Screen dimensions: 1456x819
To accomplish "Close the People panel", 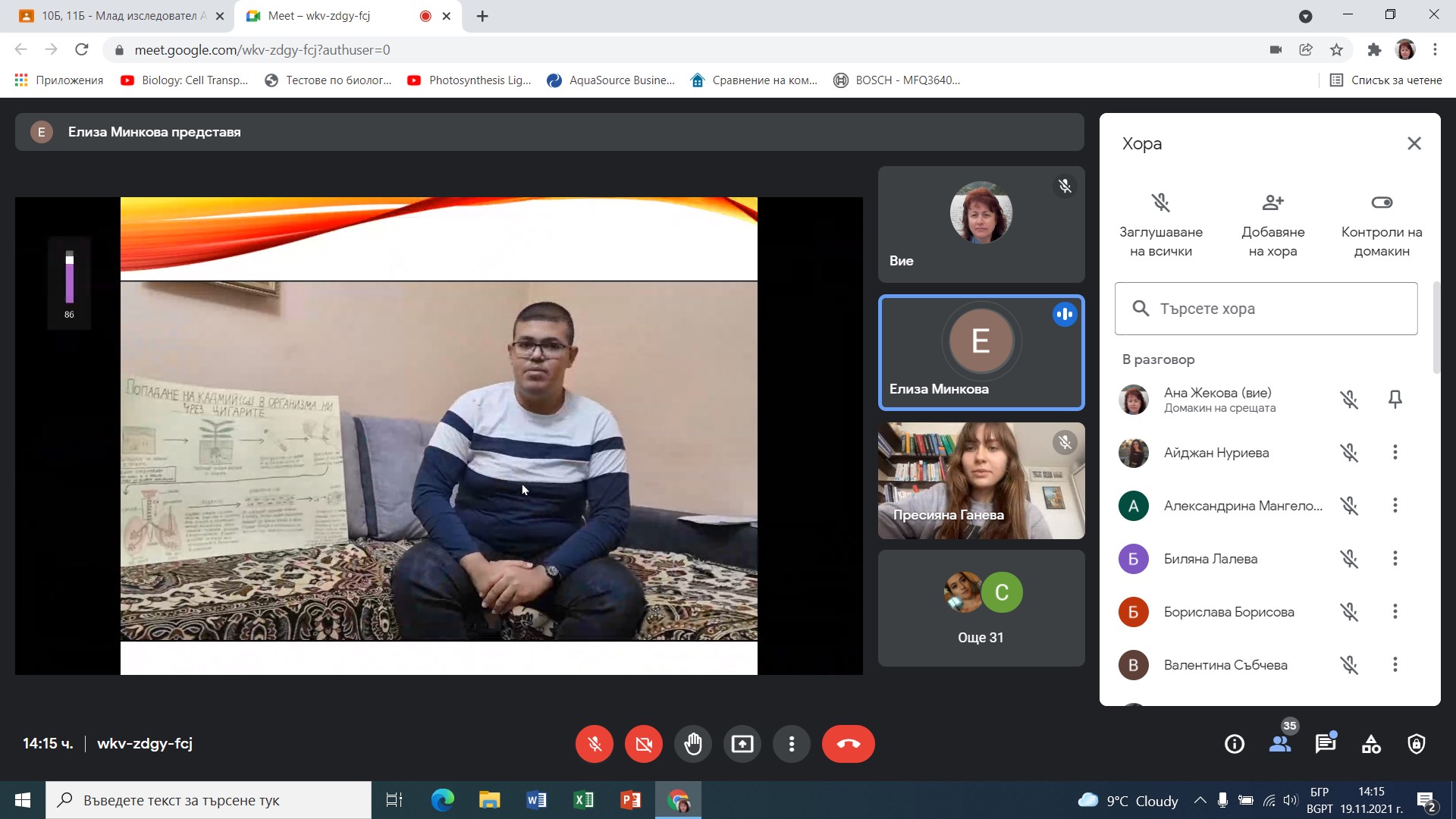I will tap(1414, 143).
